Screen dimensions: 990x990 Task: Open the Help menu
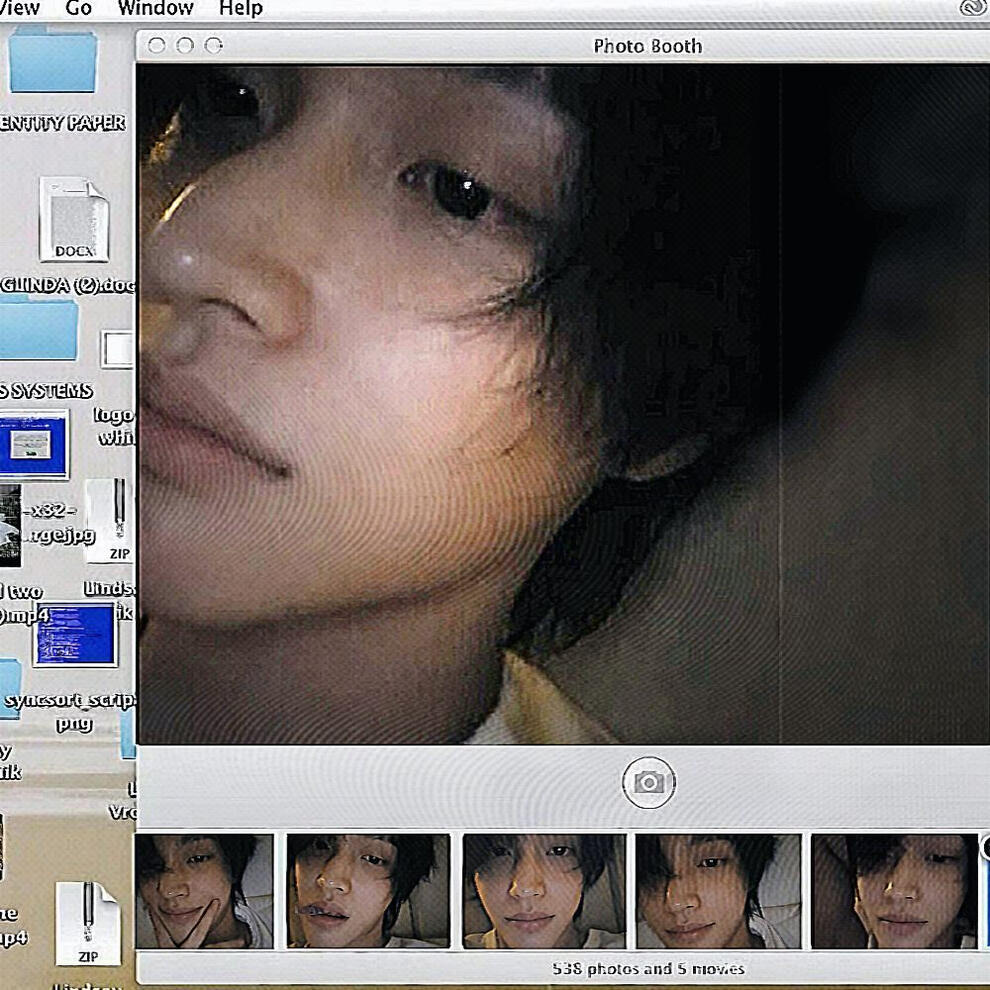[240, 9]
